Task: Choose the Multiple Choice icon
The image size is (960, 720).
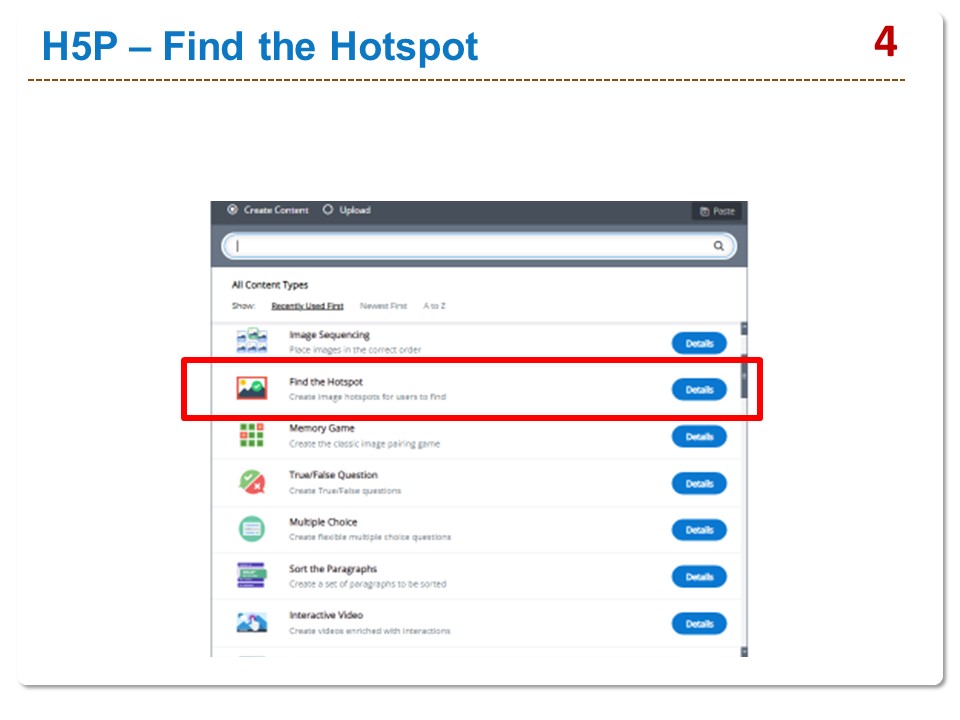Action: click(x=251, y=529)
